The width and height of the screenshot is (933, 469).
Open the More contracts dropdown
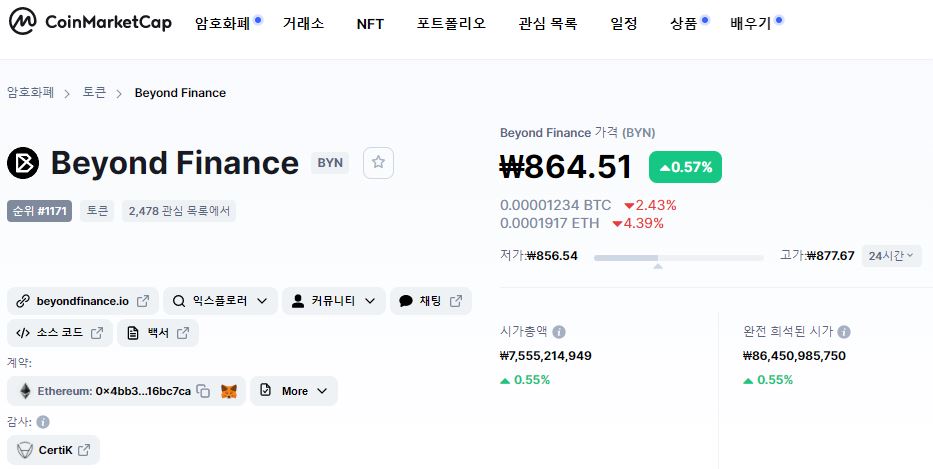[294, 391]
